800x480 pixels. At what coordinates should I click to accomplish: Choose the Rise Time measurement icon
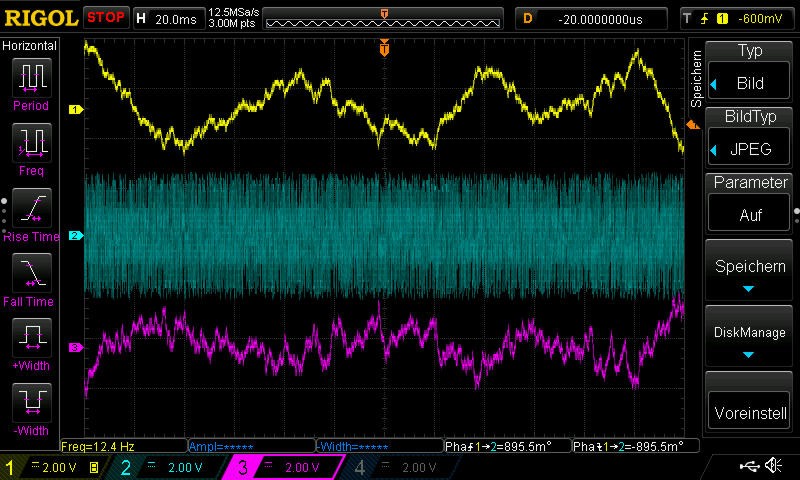click(x=31, y=208)
